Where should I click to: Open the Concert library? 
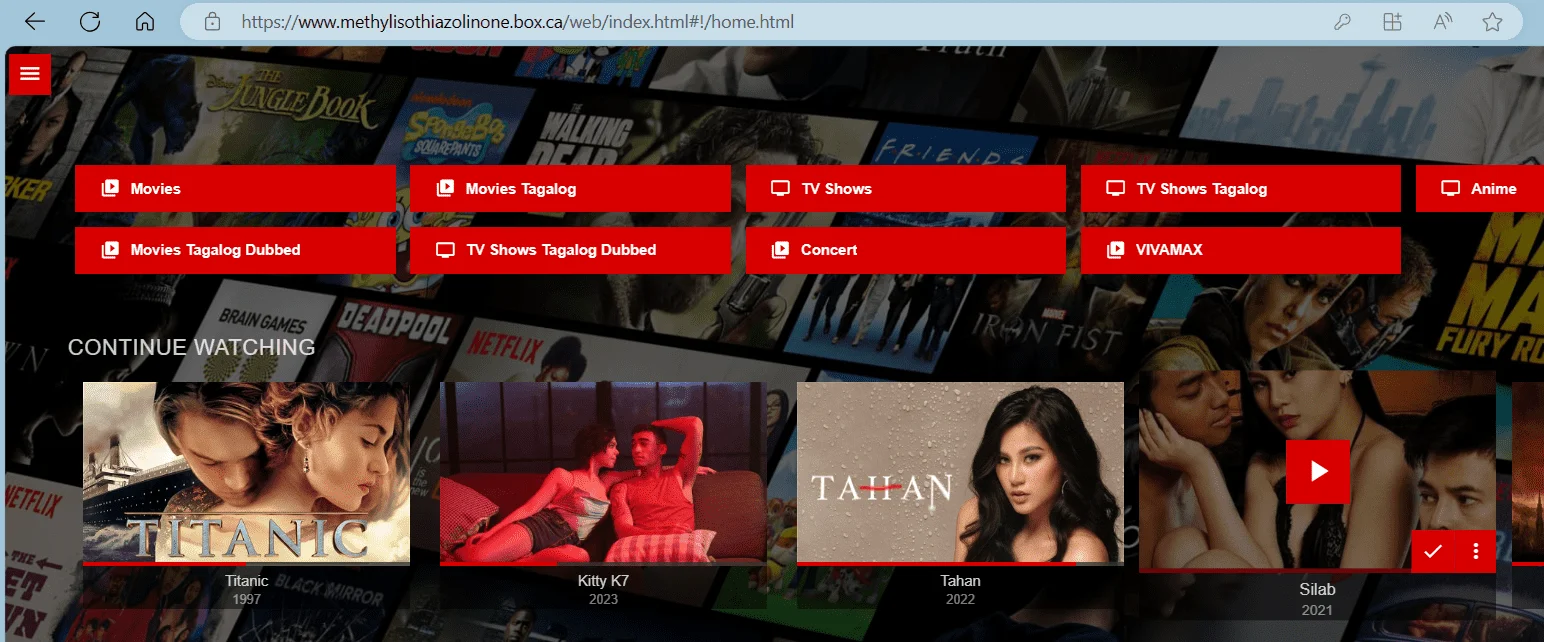tap(905, 250)
